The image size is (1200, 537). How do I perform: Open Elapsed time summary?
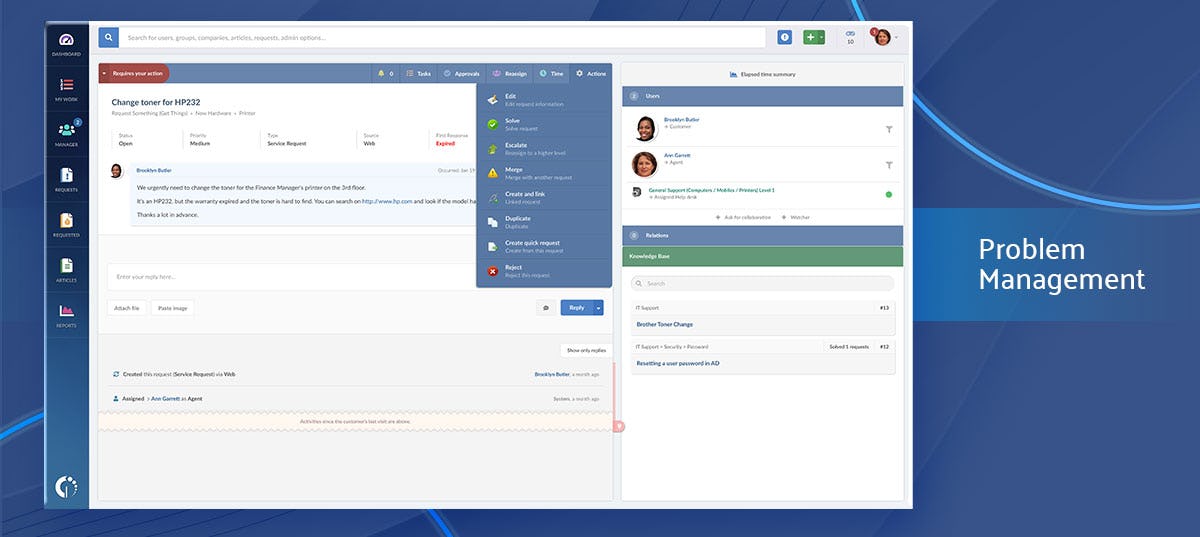(762, 74)
